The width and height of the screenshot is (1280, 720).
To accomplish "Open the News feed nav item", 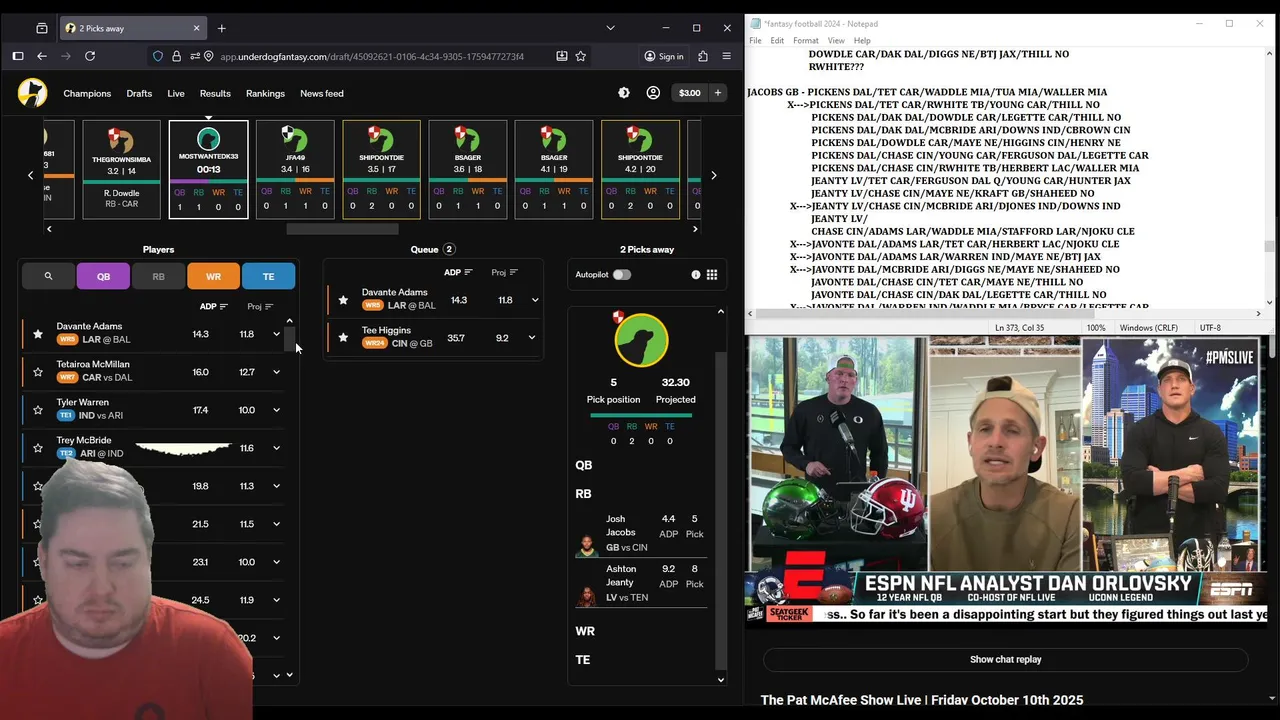I will pyautogui.click(x=322, y=93).
